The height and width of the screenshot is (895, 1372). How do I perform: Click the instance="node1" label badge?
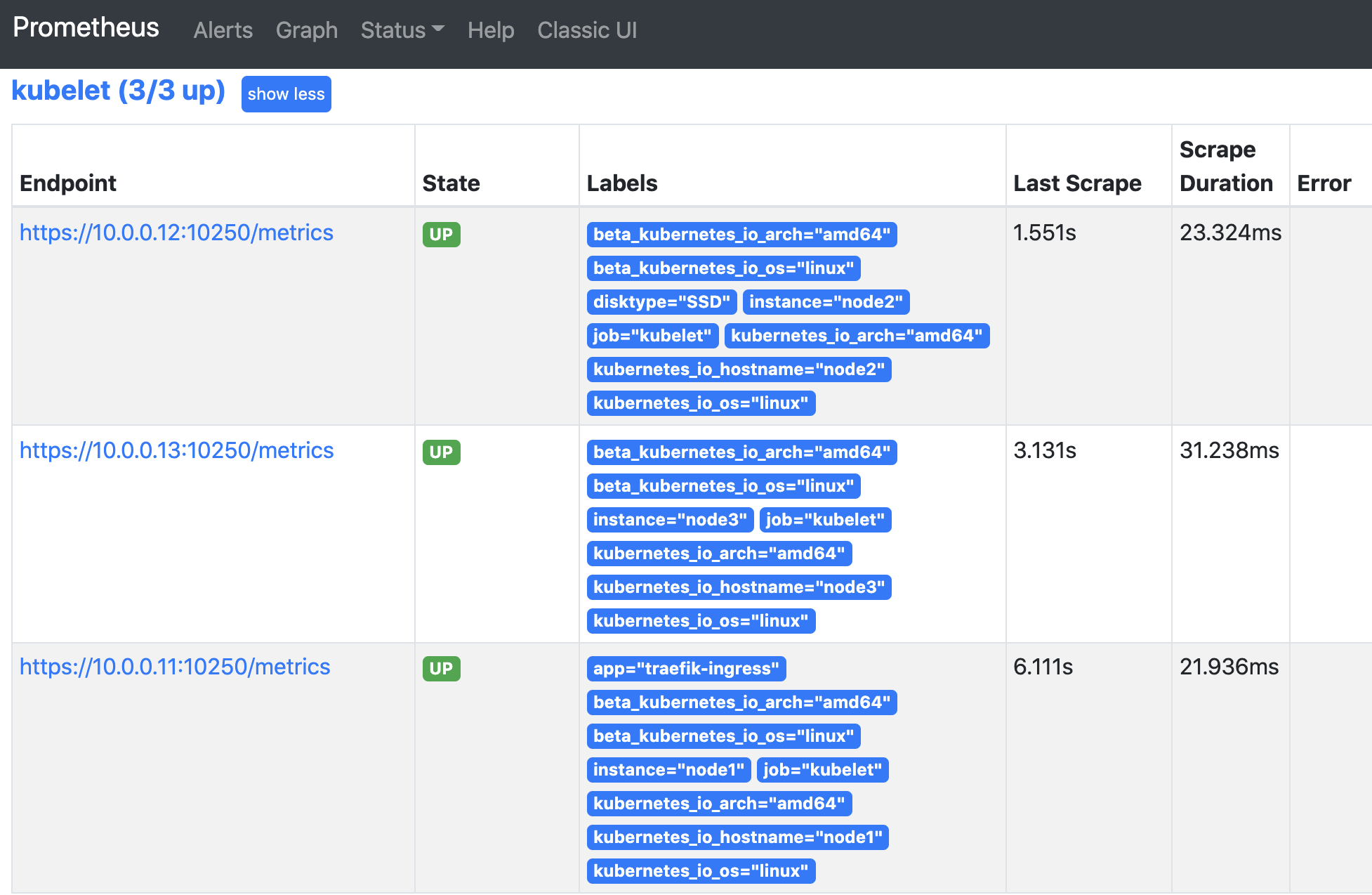coord(668,770)
